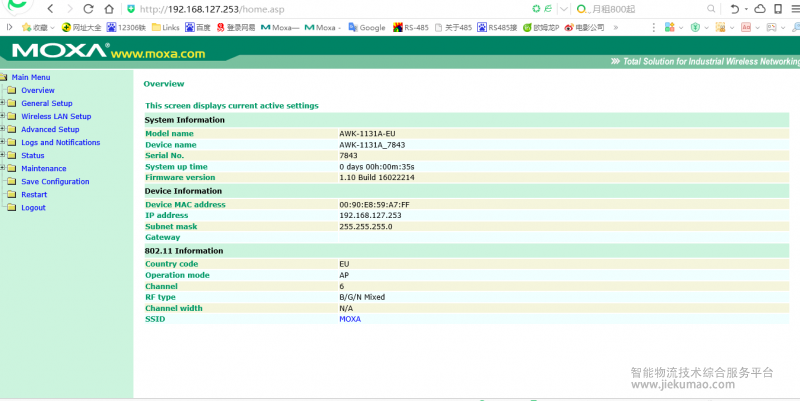Focus the address bar showing 192.168.127.253

[x=212, y=9]
